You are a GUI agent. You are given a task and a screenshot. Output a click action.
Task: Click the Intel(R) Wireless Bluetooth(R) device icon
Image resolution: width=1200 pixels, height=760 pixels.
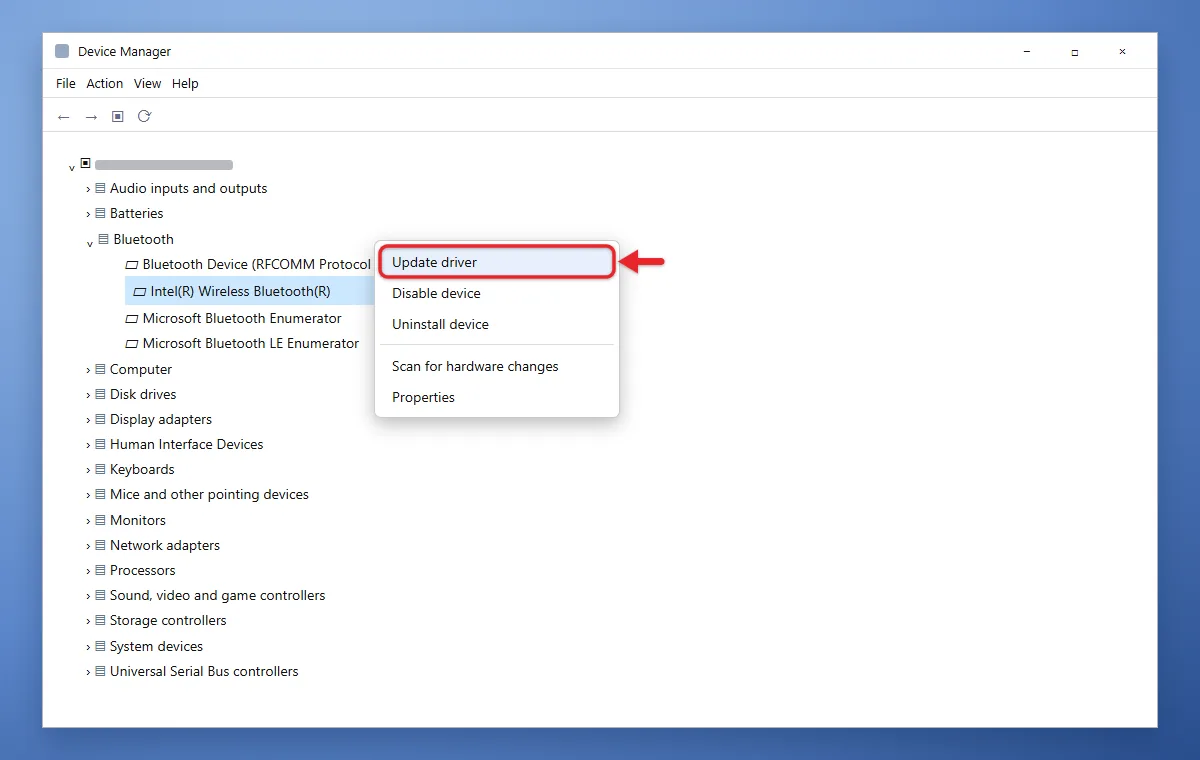coord(139,292)
